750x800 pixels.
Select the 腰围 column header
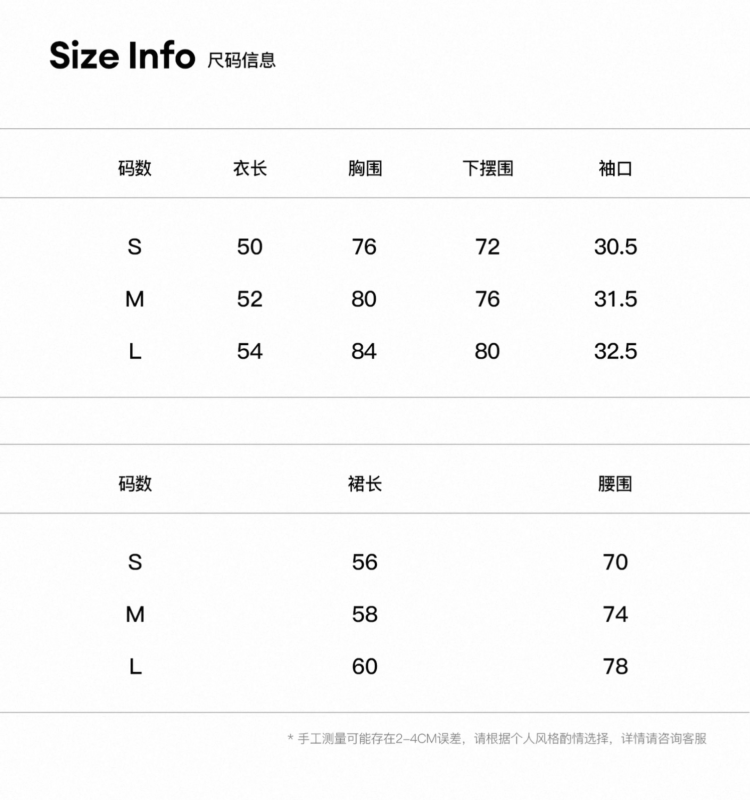[615, 483]
